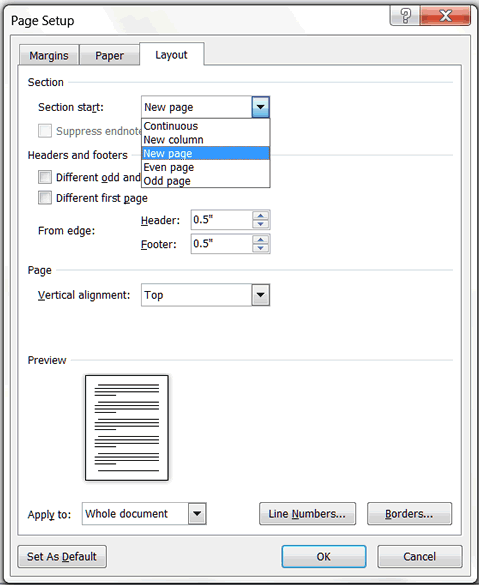The width and height of the screenshot is (479, 585).
Task: Increase Header distance with up arrow
Action: click(260, 215)
